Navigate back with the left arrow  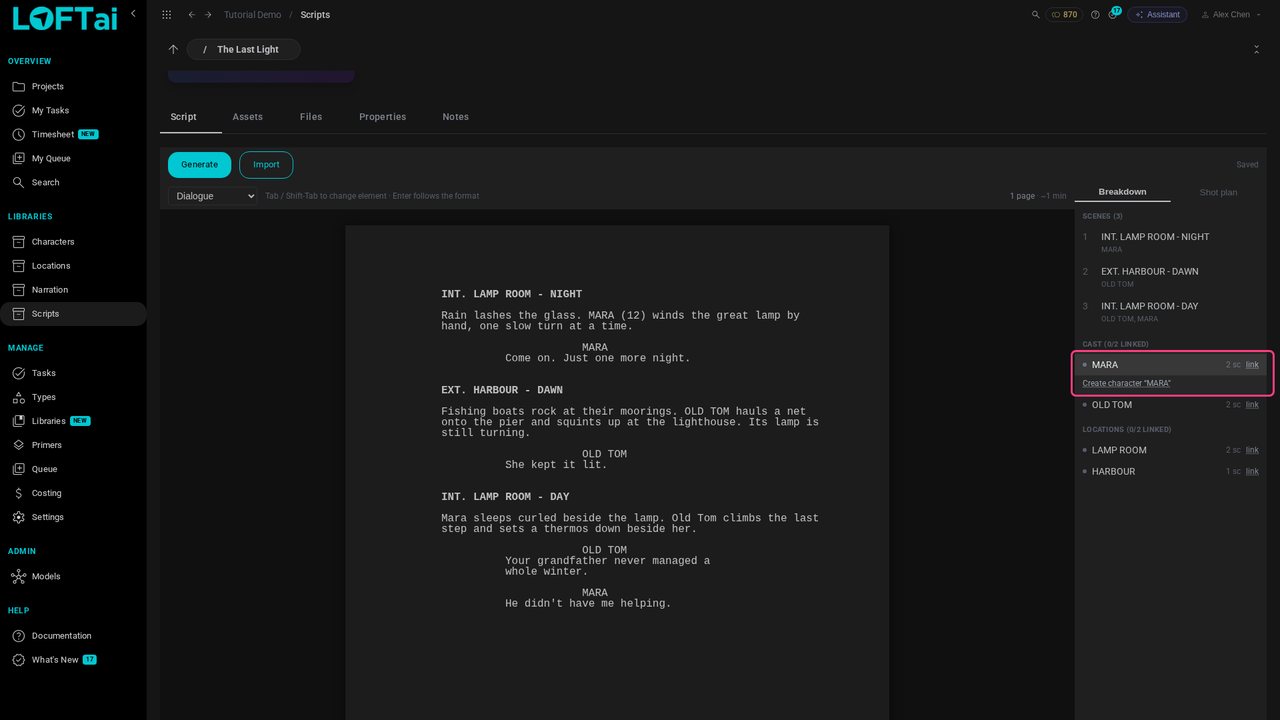click(x=192, y=15)
